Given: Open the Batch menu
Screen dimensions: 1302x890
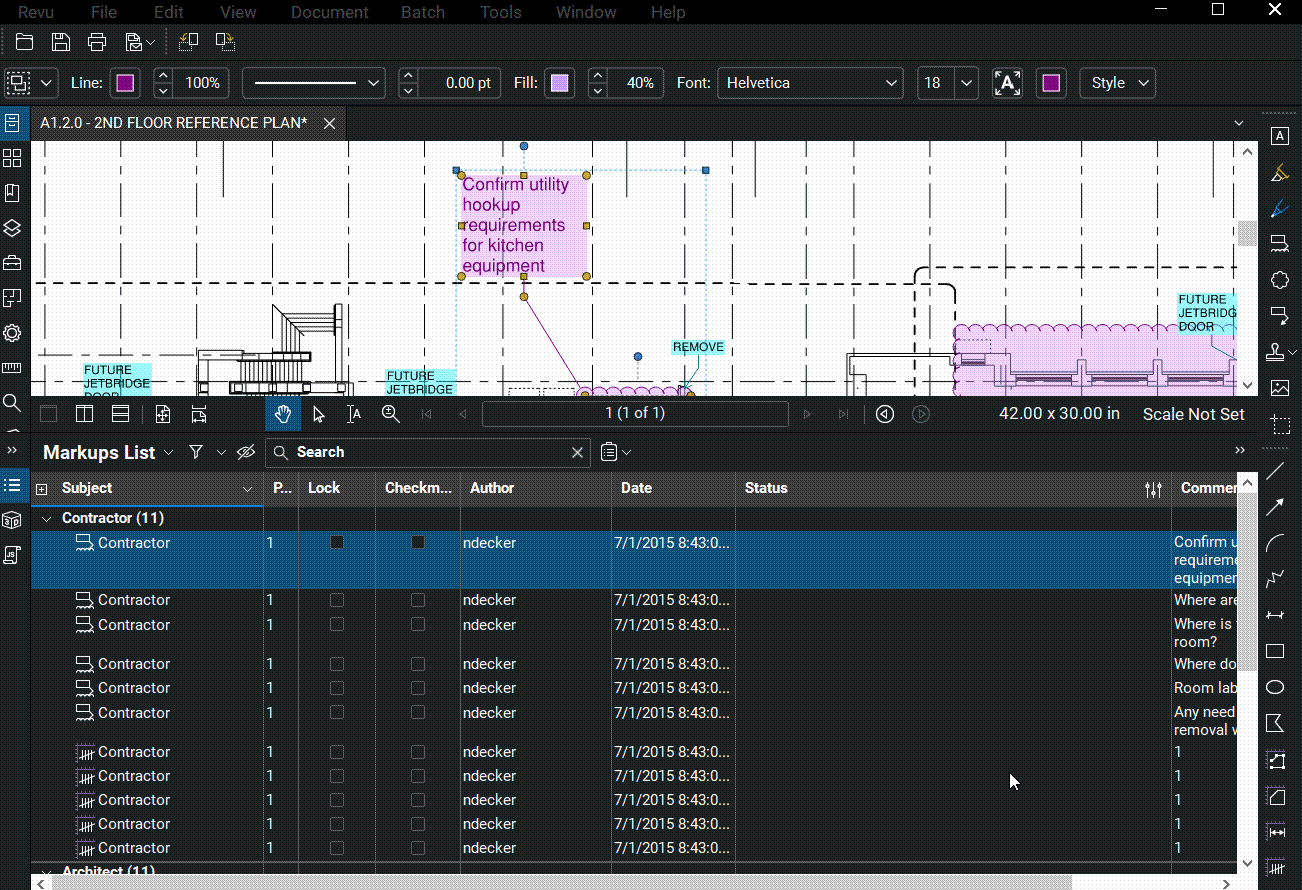Looking at the screenshot, I should [423, 12].
